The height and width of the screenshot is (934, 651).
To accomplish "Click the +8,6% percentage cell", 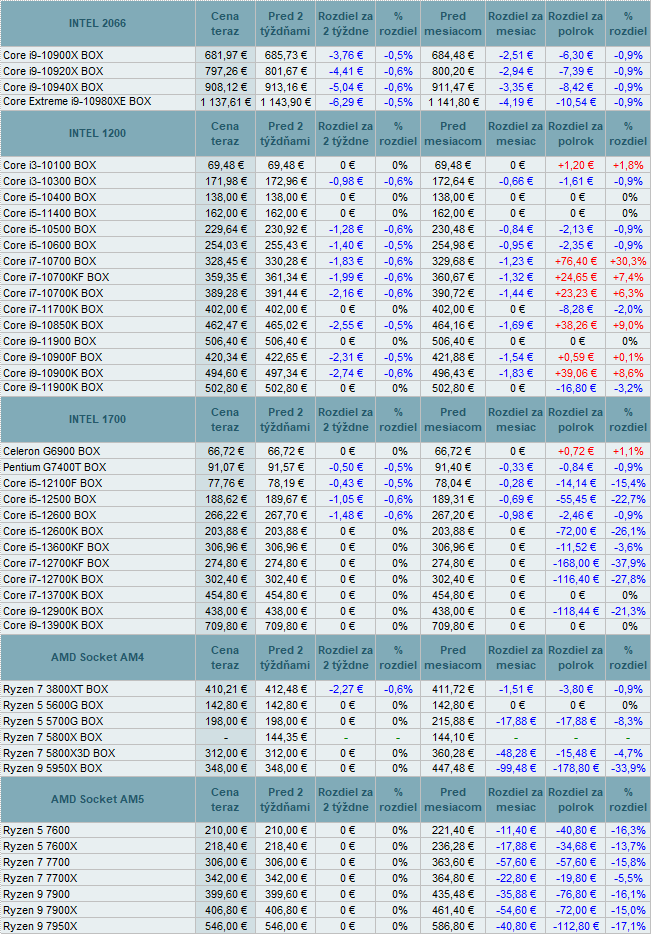I will click(x=628, y=373).
